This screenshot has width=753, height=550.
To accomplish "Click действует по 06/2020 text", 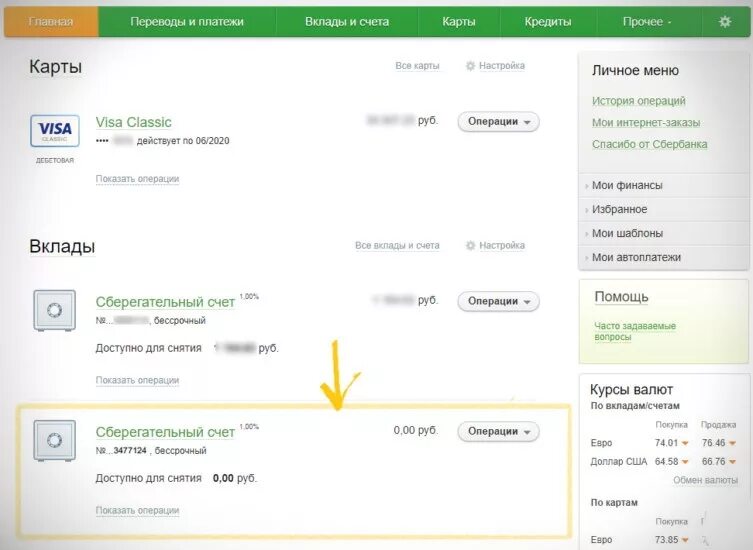I will coord(183,141).
